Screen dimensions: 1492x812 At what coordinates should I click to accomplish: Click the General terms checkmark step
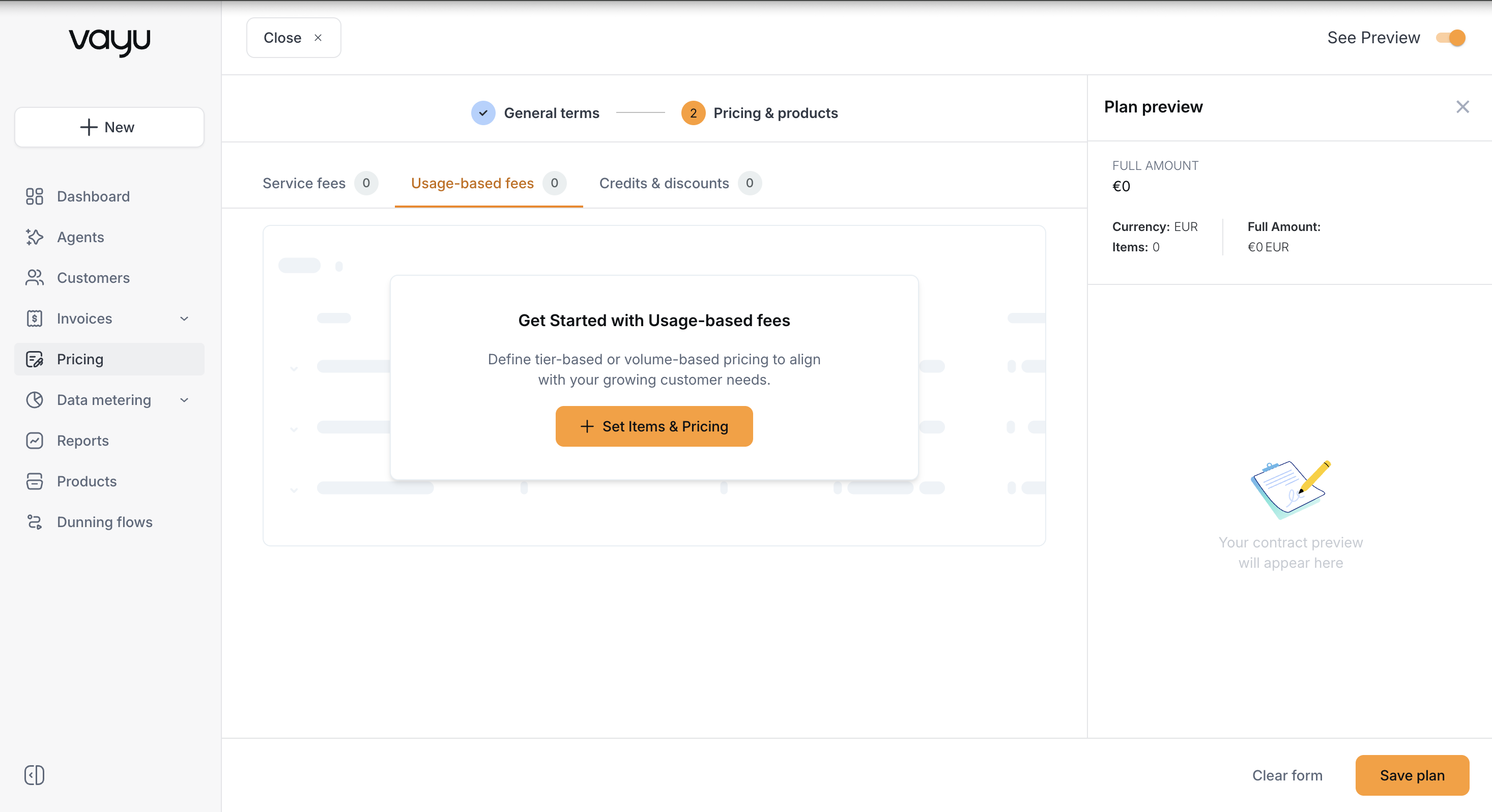(x=483, y=113)
